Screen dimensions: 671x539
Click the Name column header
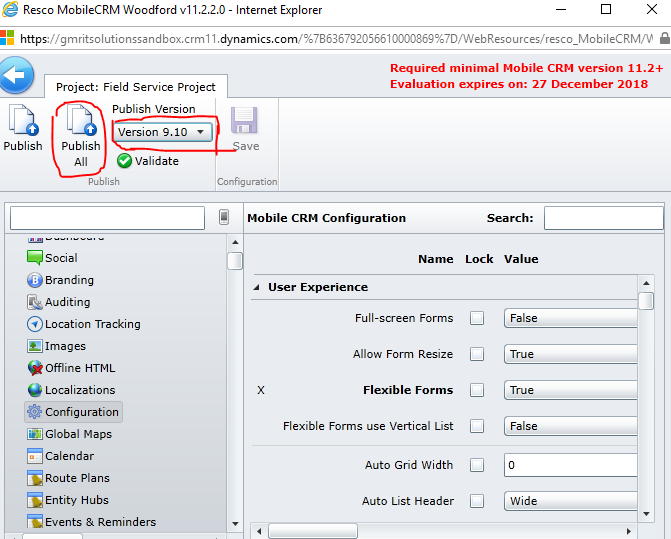coord(436,259)
